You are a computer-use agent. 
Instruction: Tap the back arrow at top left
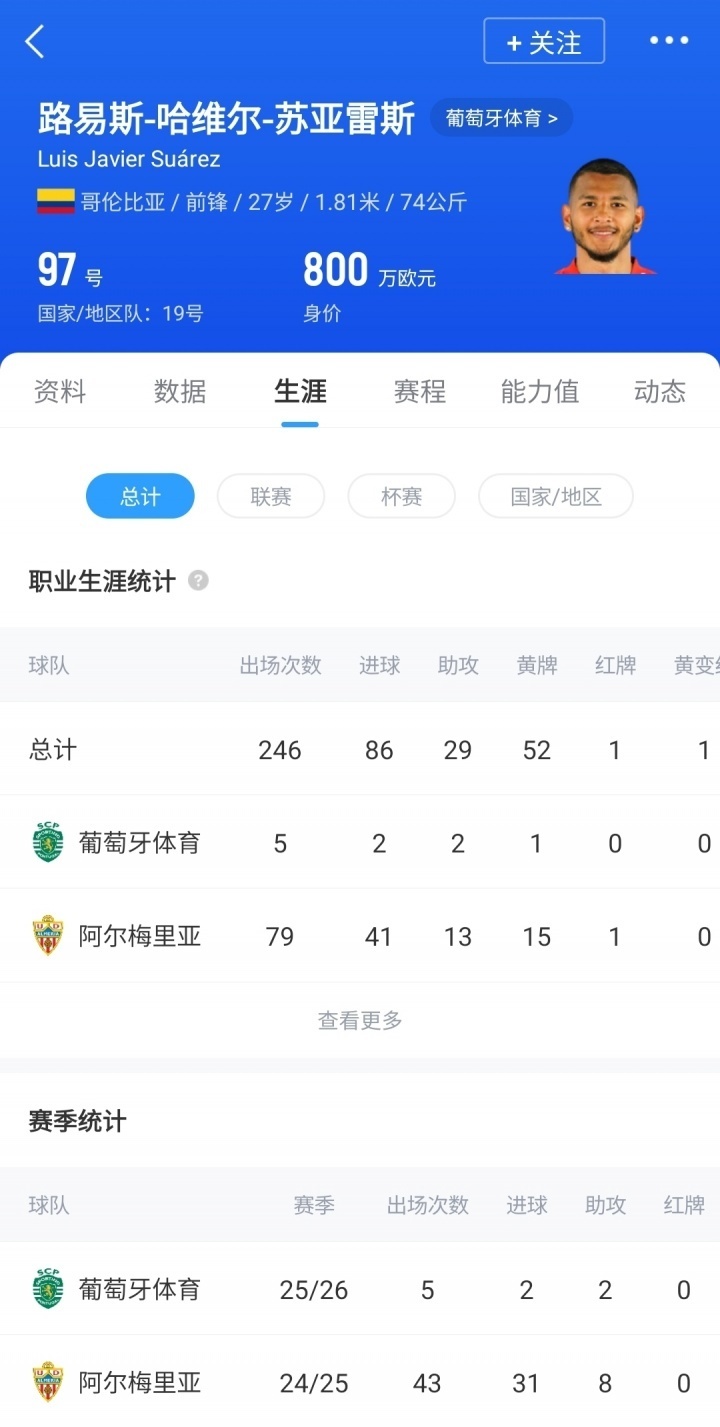pos(36,42)
